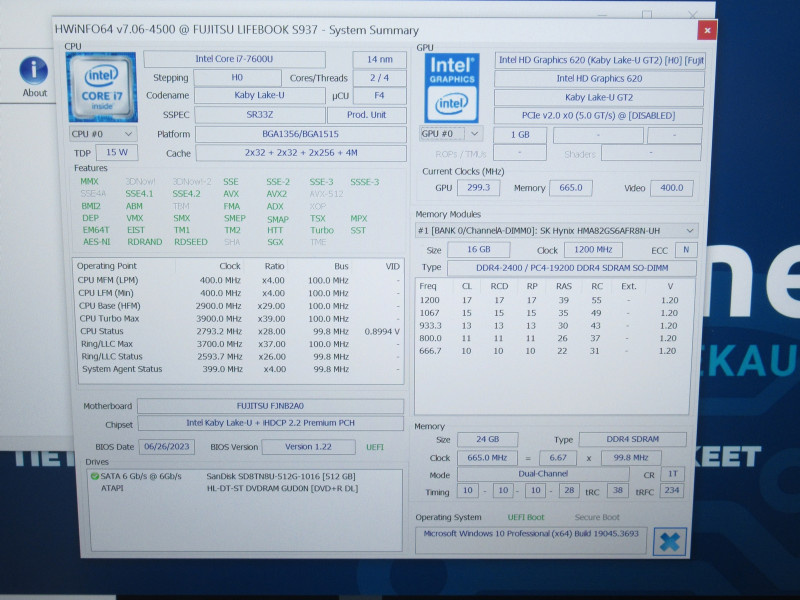Click the module Size 16 GB field
The image size is (800, 600).
pos(479,249)
